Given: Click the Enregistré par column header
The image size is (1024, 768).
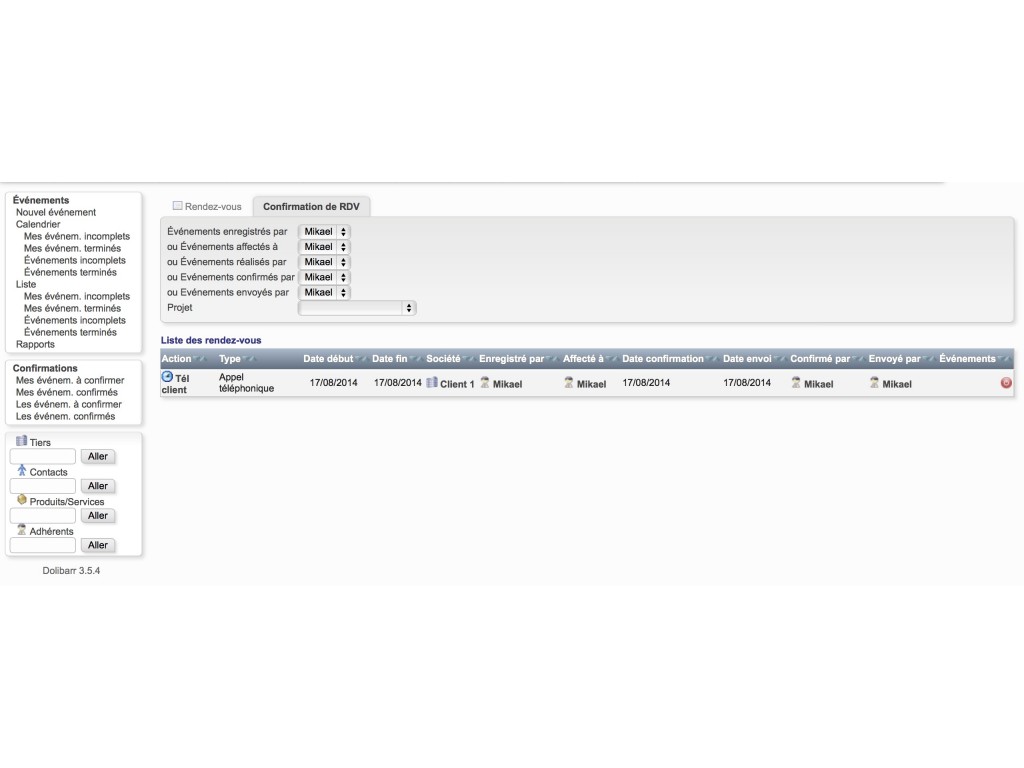Looking at the screenshot, I should coord(511,359).
